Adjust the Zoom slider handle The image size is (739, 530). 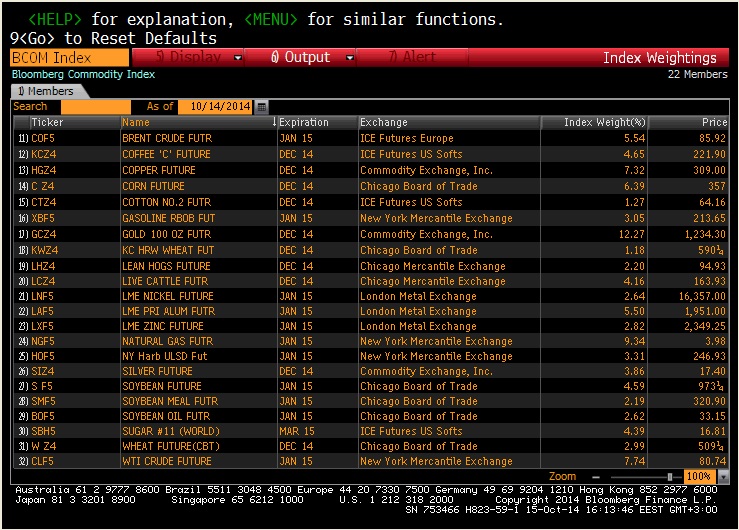pyautogui.click(x=670, y=477)
